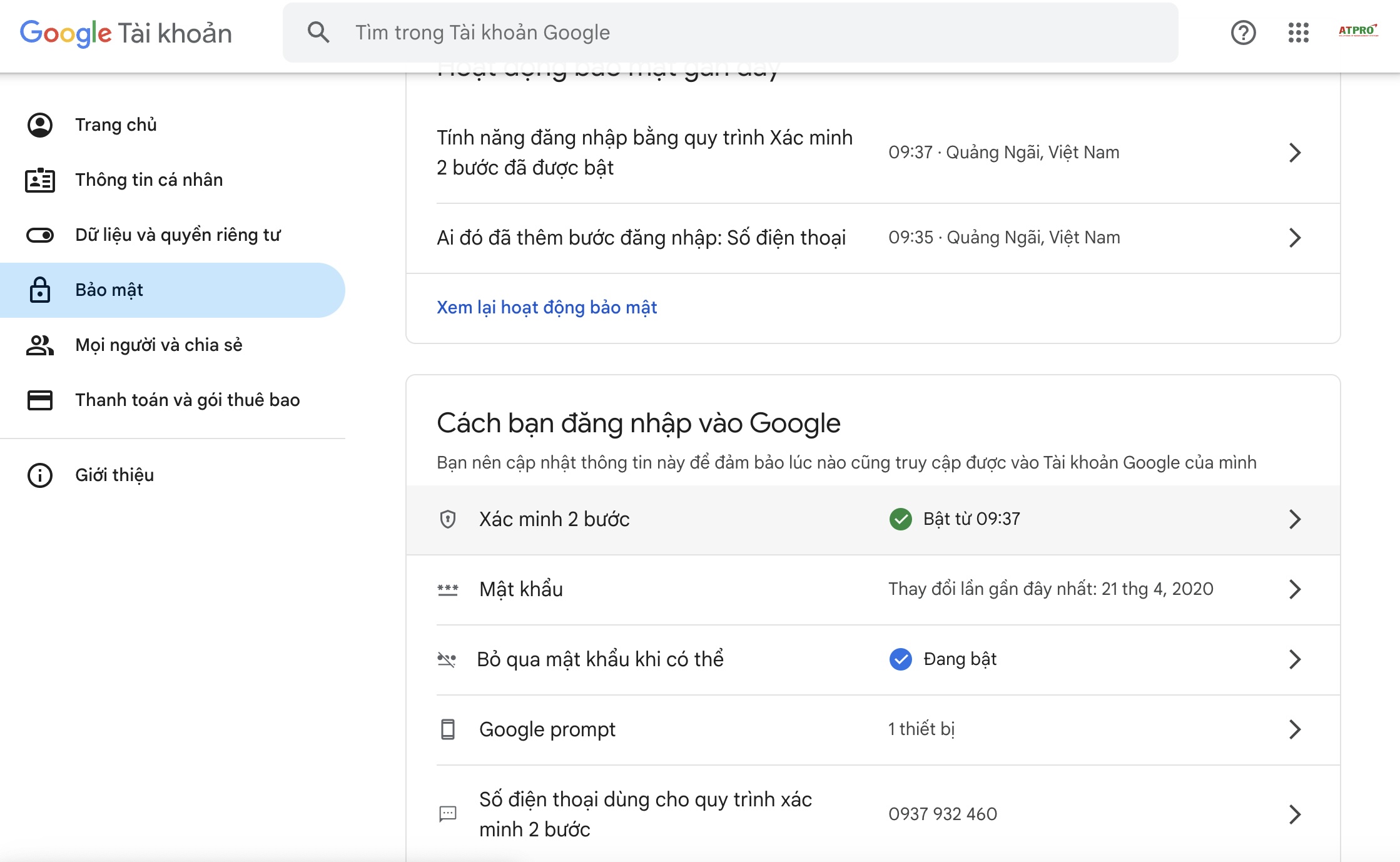
Task: Open the help question mark icon
Action: (x=1243, y=33)
